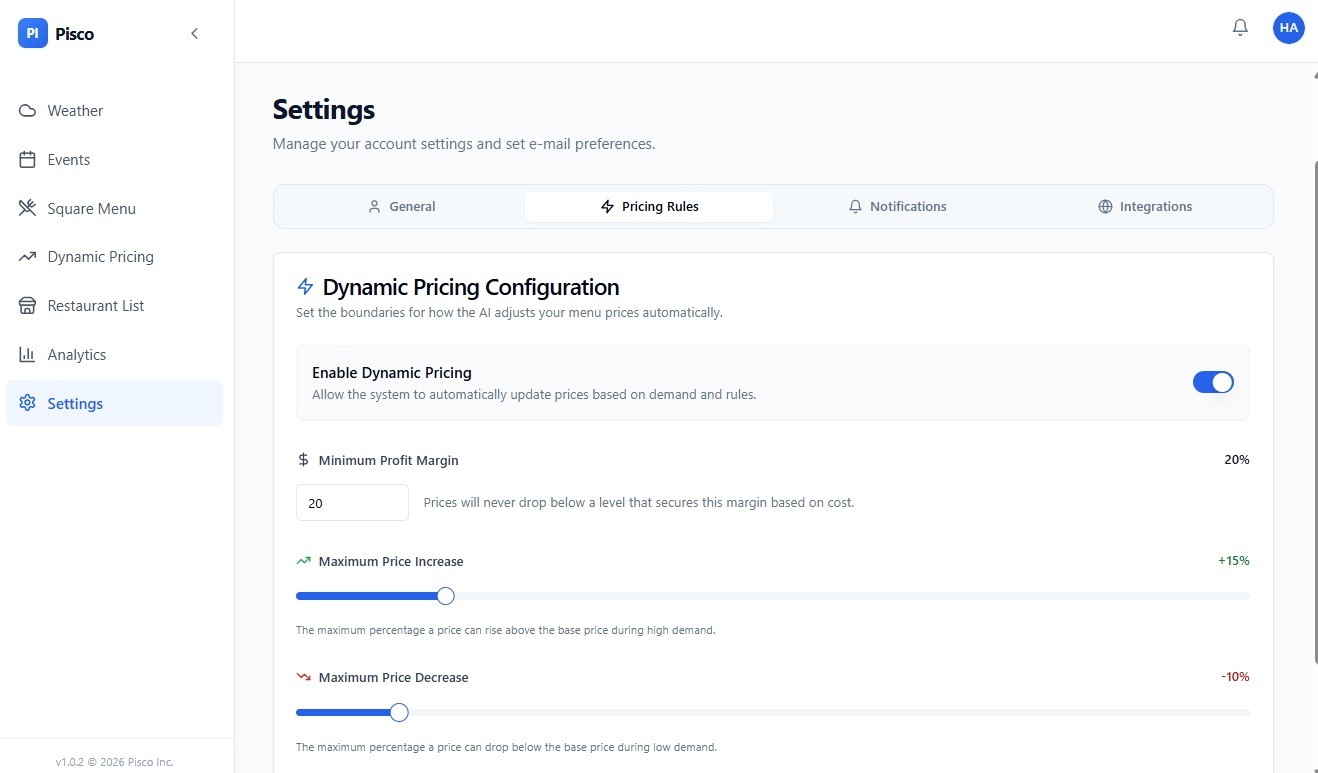Click the Dynamic Pricing trend icon
This screenshot has height=773, width=1318.
(28, 257)
